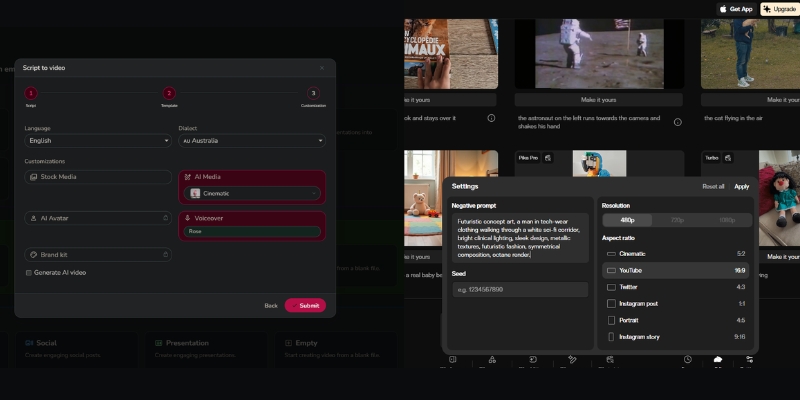The width and height of the screenshot is (800, 400).
Task: Open the sliders settings icon in bottom toolbar
Action: pos(748,360)
